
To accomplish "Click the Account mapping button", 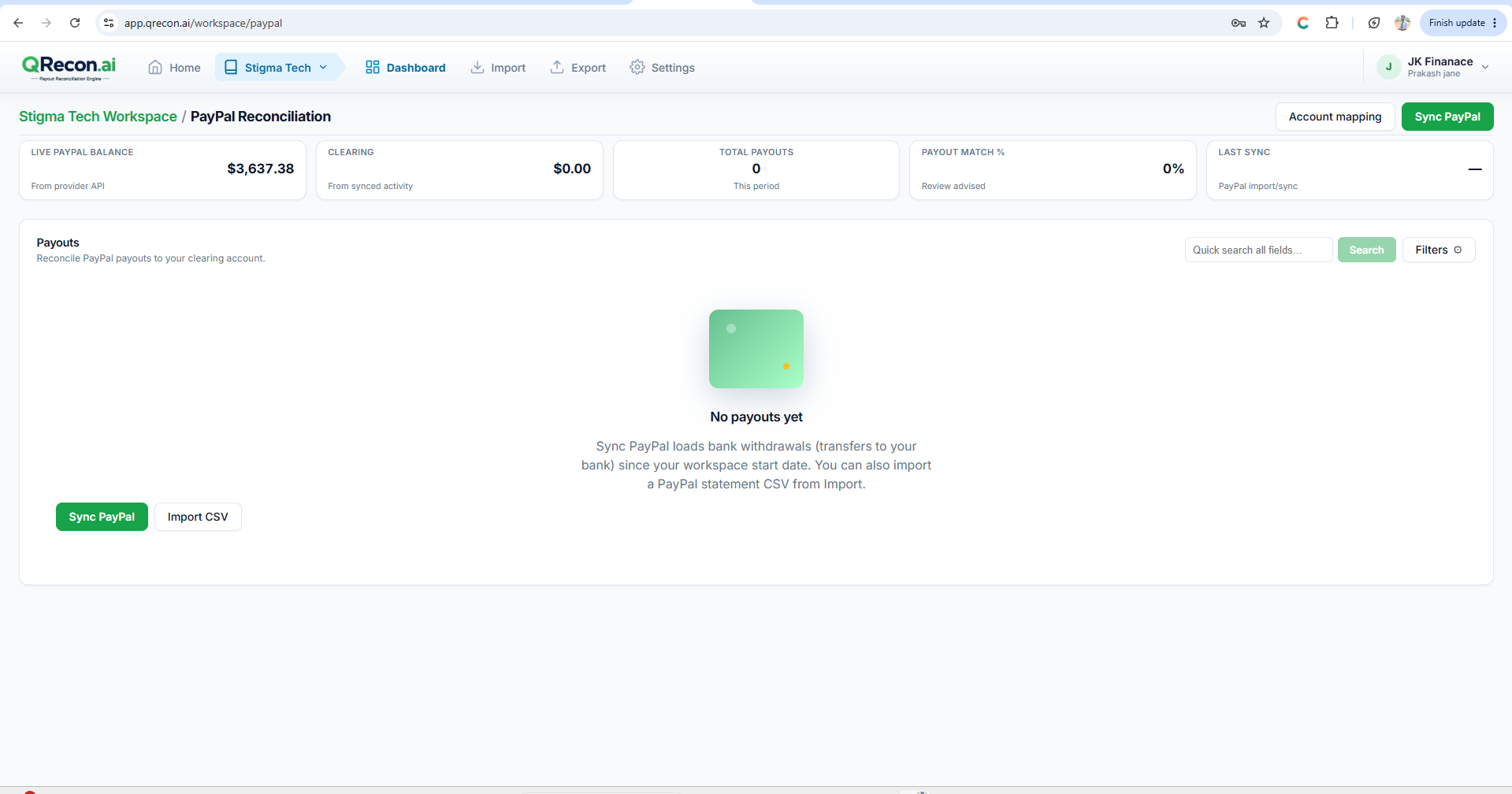I will (1335, 117).
